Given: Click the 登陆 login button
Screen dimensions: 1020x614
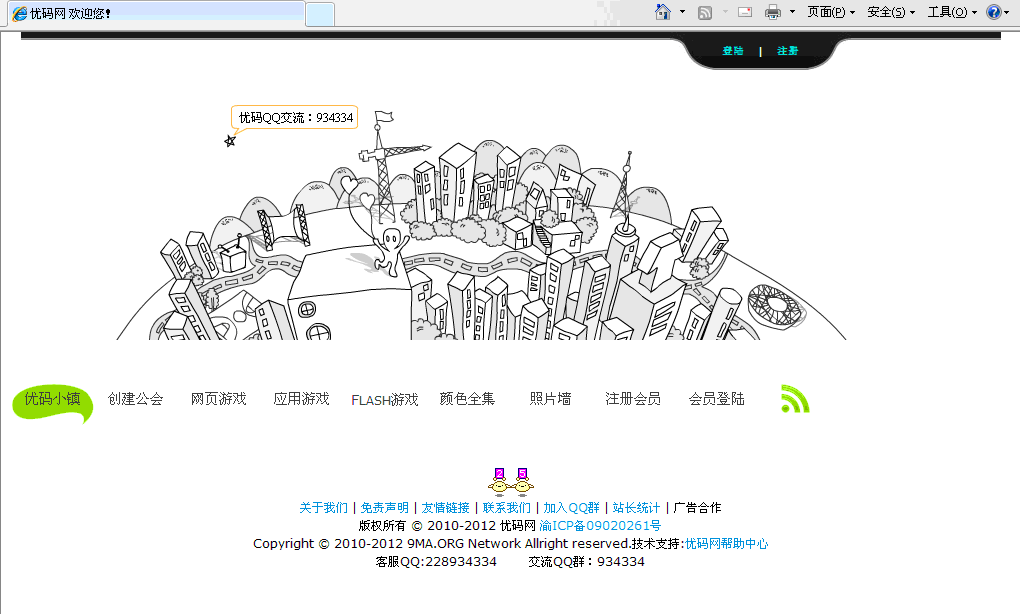Looking at the screenshot, I should pyautogui.click(x=731, y=50).
